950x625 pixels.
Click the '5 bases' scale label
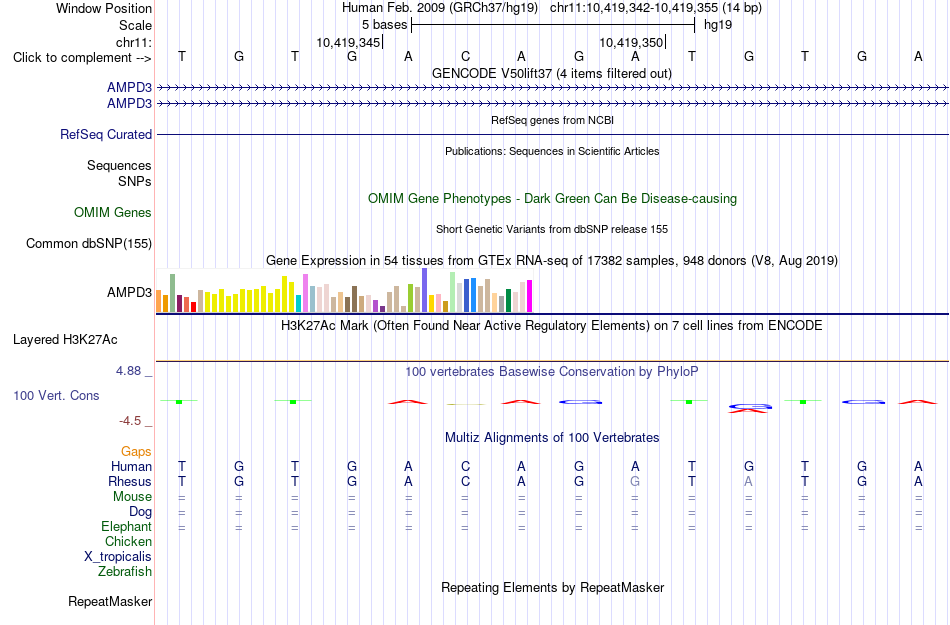(x=385, y=25)
